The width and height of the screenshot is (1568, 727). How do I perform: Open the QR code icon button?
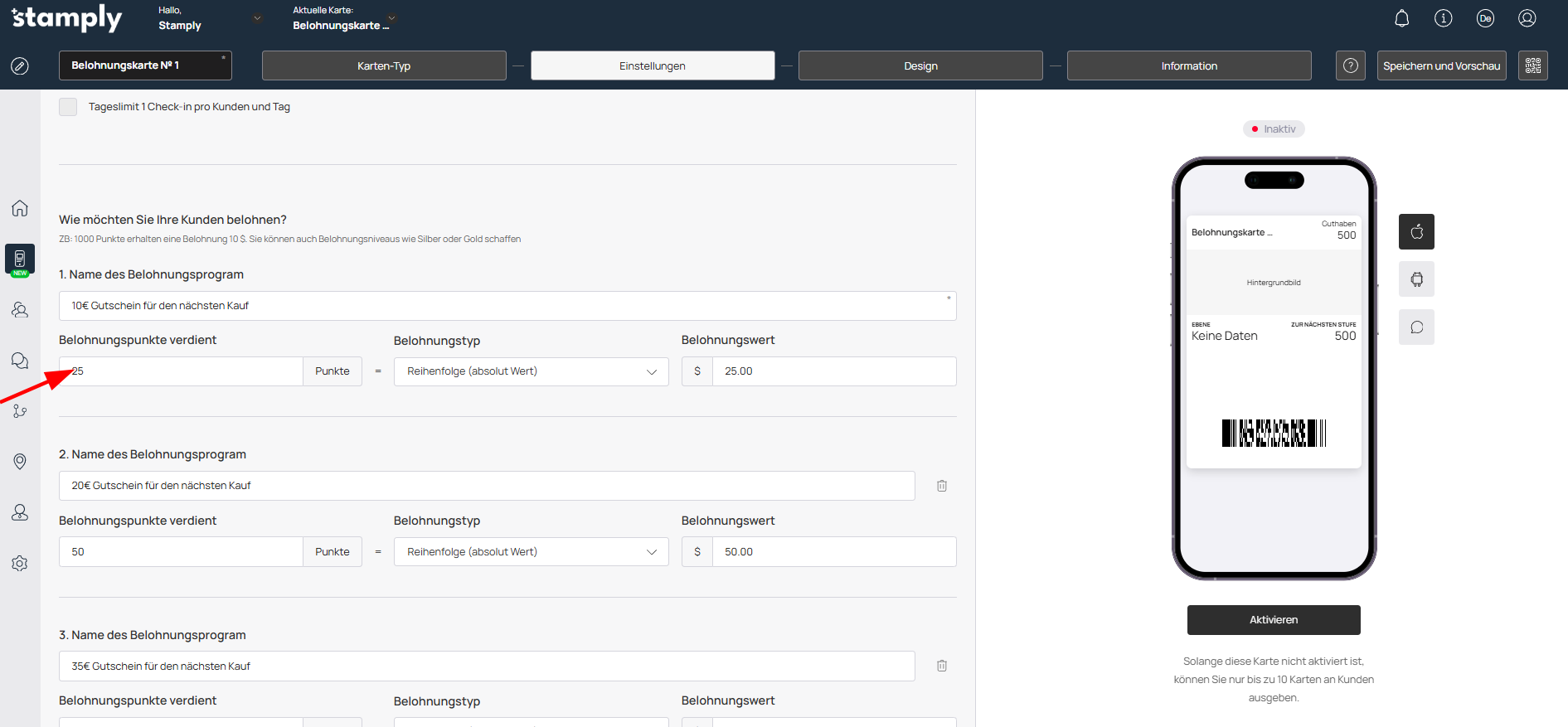[x=1532, y=65]
